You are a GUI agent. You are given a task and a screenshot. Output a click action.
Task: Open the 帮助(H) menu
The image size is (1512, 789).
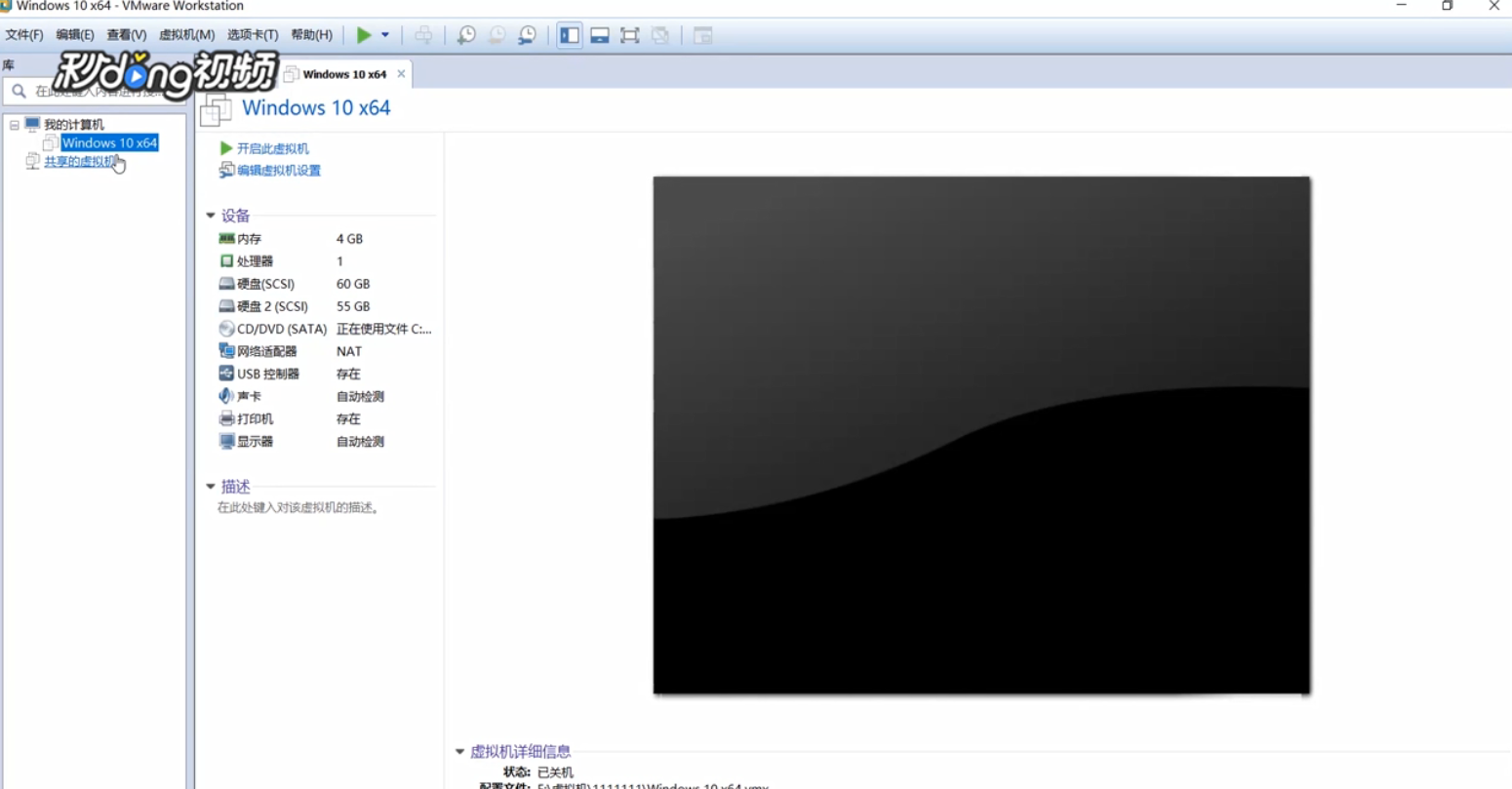(312, 35)
